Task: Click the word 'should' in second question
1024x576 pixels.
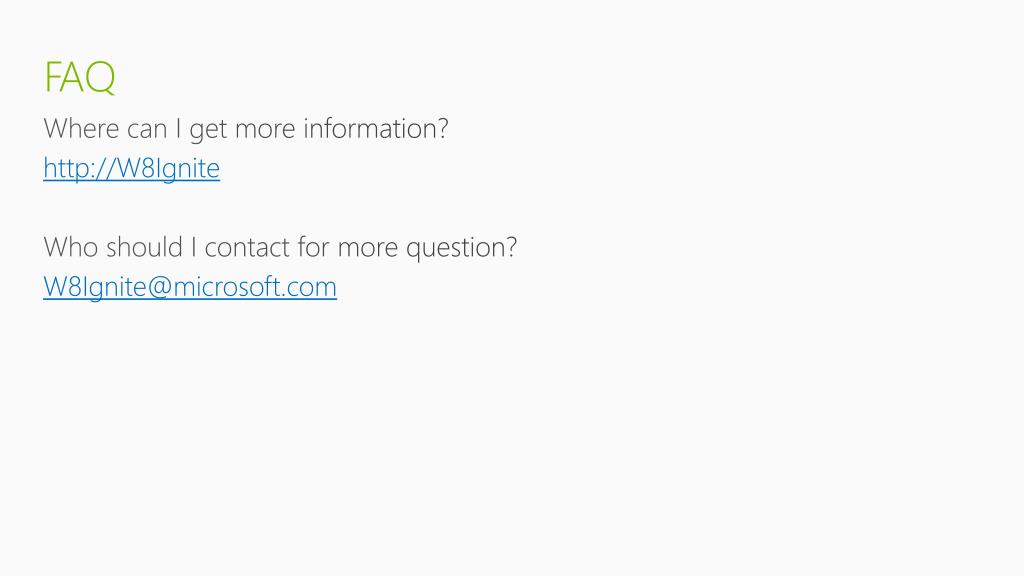Action: click(144, 248)
